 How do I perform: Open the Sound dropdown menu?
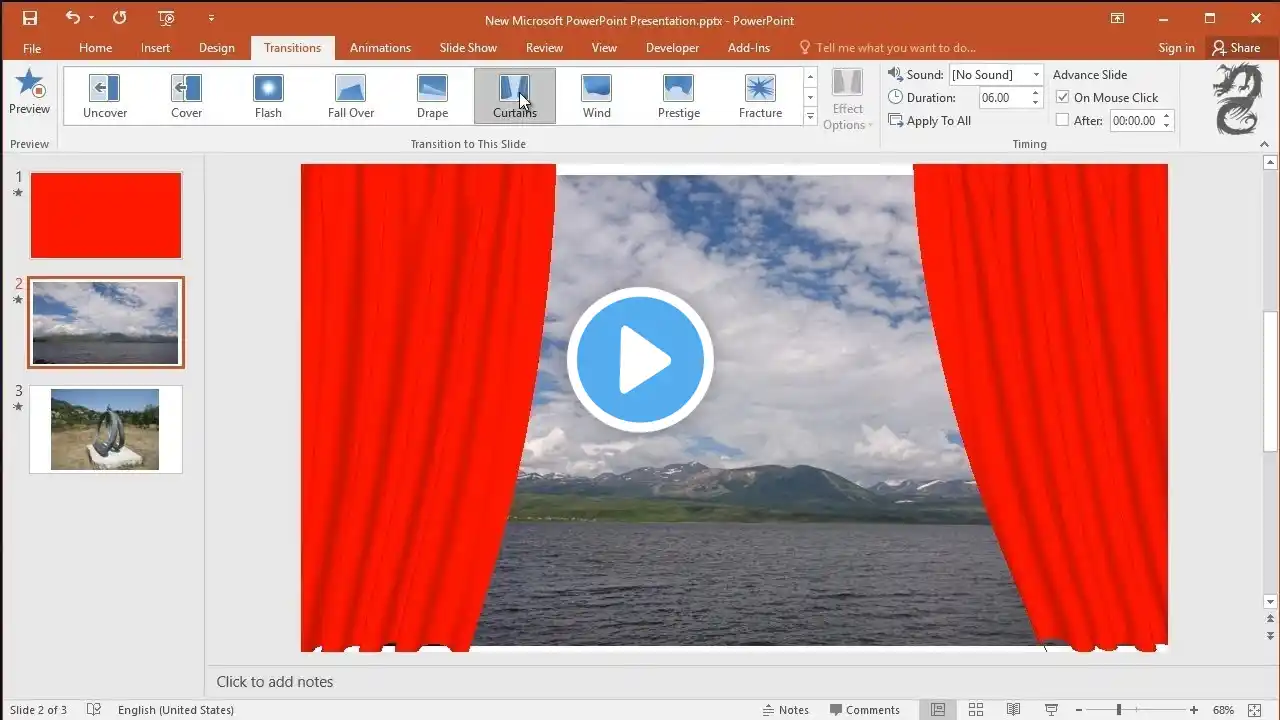pyautogui.click(x=1036, y=75)
